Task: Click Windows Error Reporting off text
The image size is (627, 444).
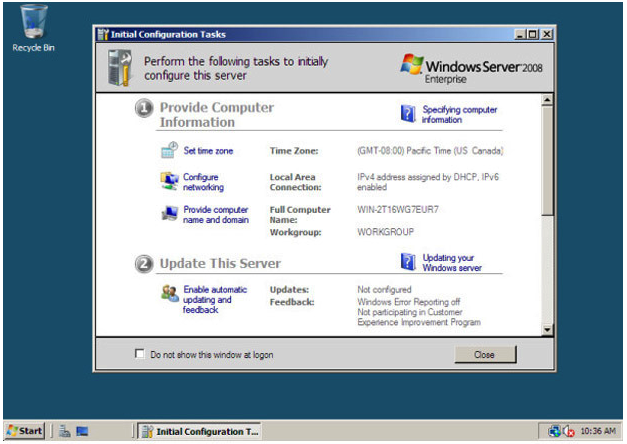Action: (x=408, y=302)
